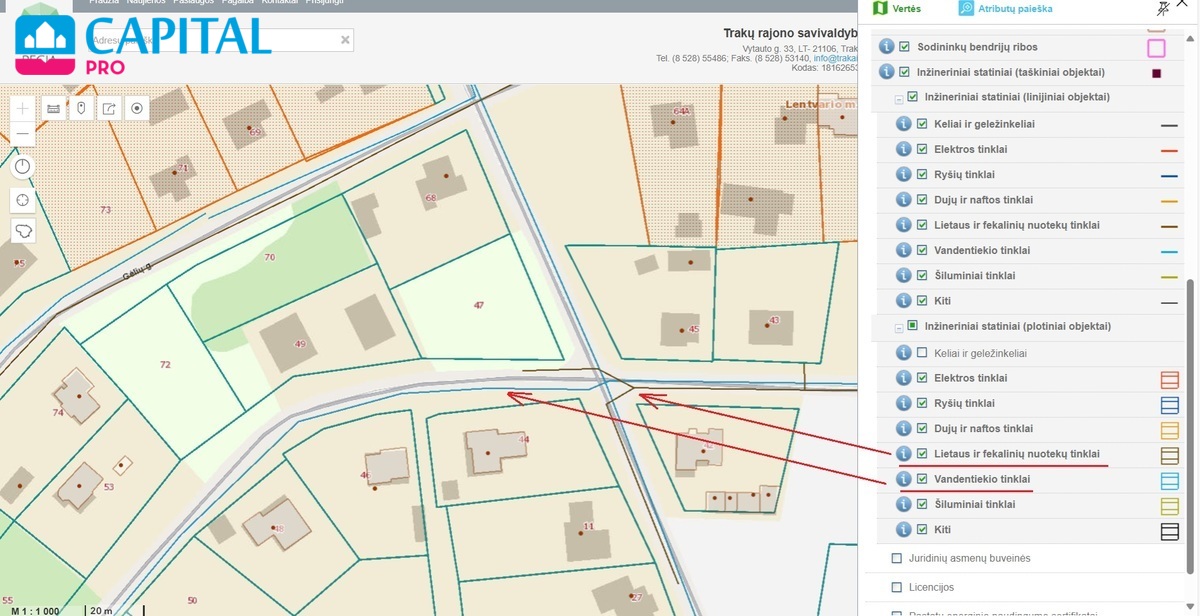Click area Dujų ir naftos tinklai label

(x=983, y=428)
